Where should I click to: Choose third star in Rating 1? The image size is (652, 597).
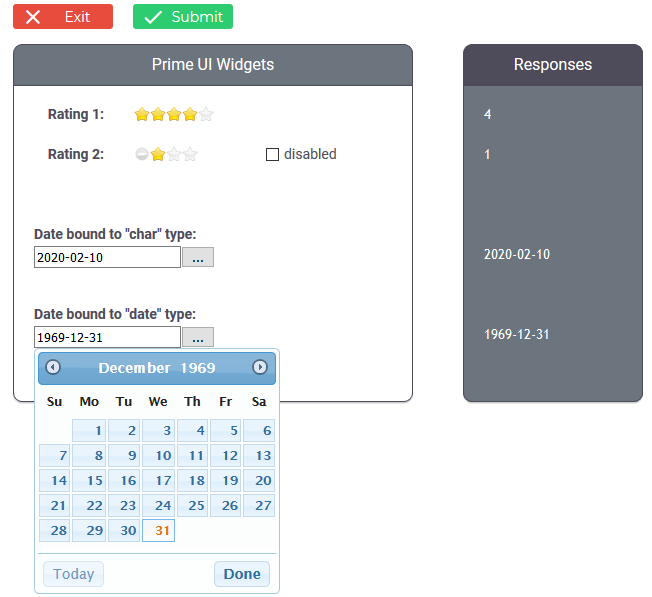click(174, 114)
